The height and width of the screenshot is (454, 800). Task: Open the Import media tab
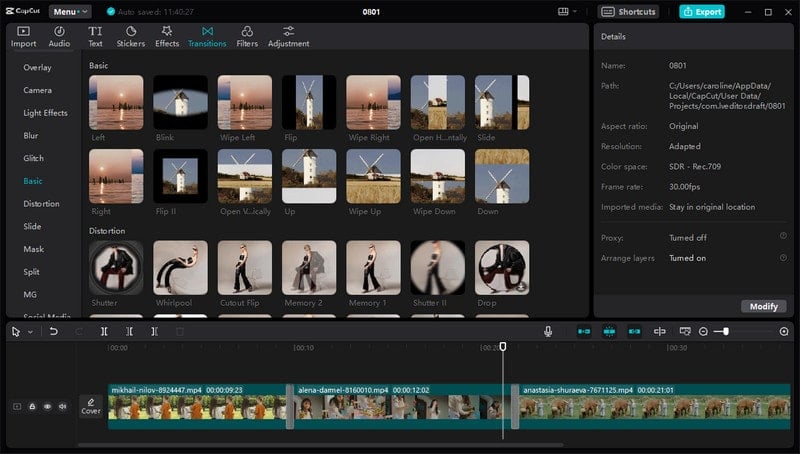(x=23, y=37)
